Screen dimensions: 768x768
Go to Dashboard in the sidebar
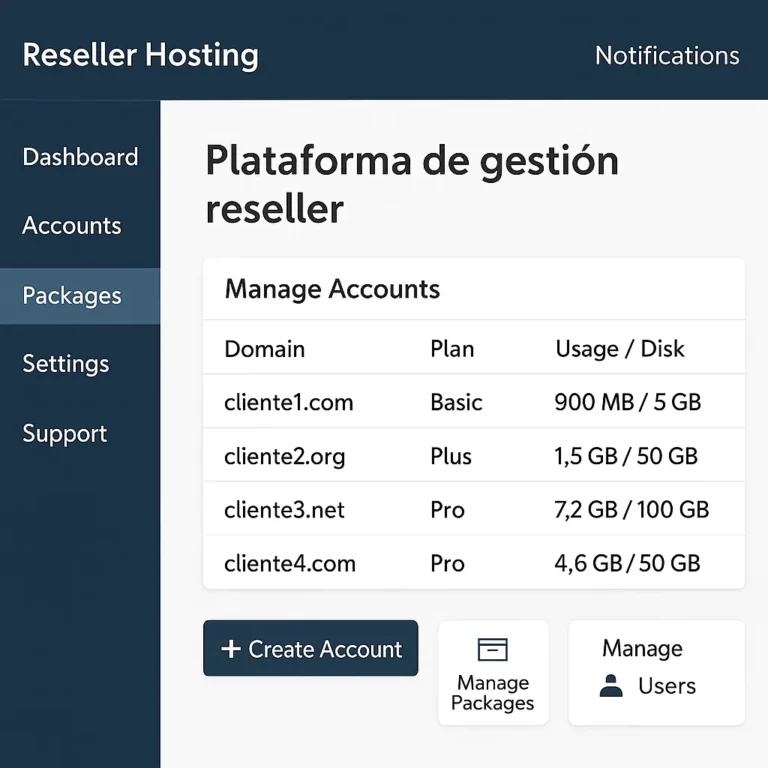coord(80,157)
